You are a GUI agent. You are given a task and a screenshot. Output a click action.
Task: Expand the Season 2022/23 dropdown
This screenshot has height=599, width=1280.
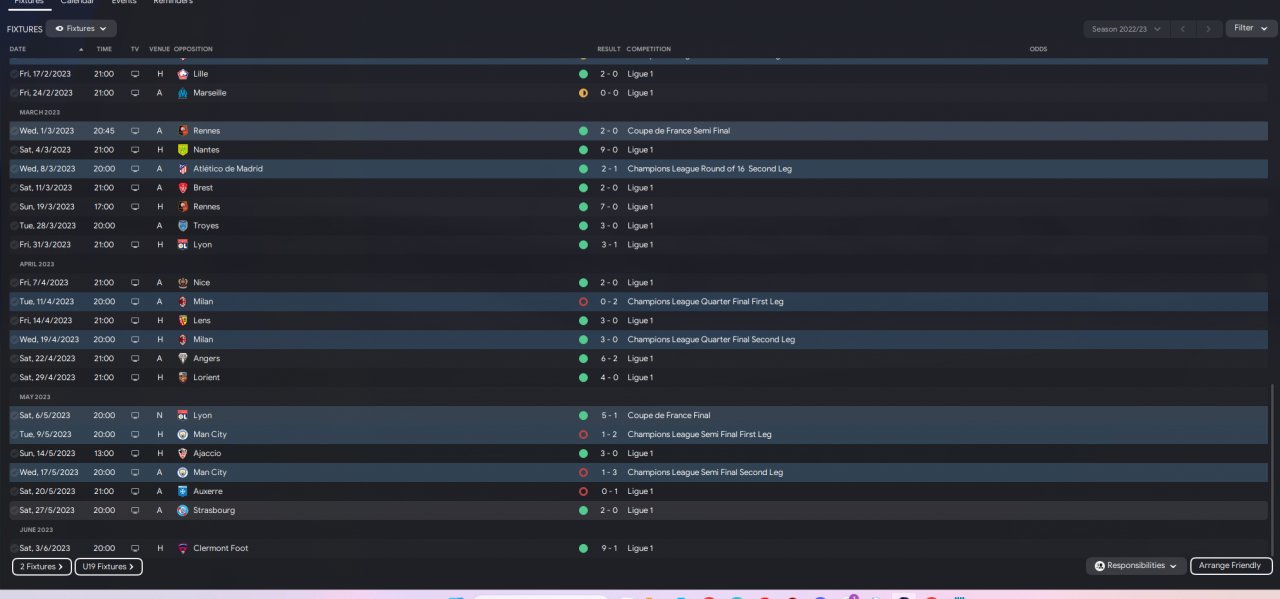click(1126, 29)
